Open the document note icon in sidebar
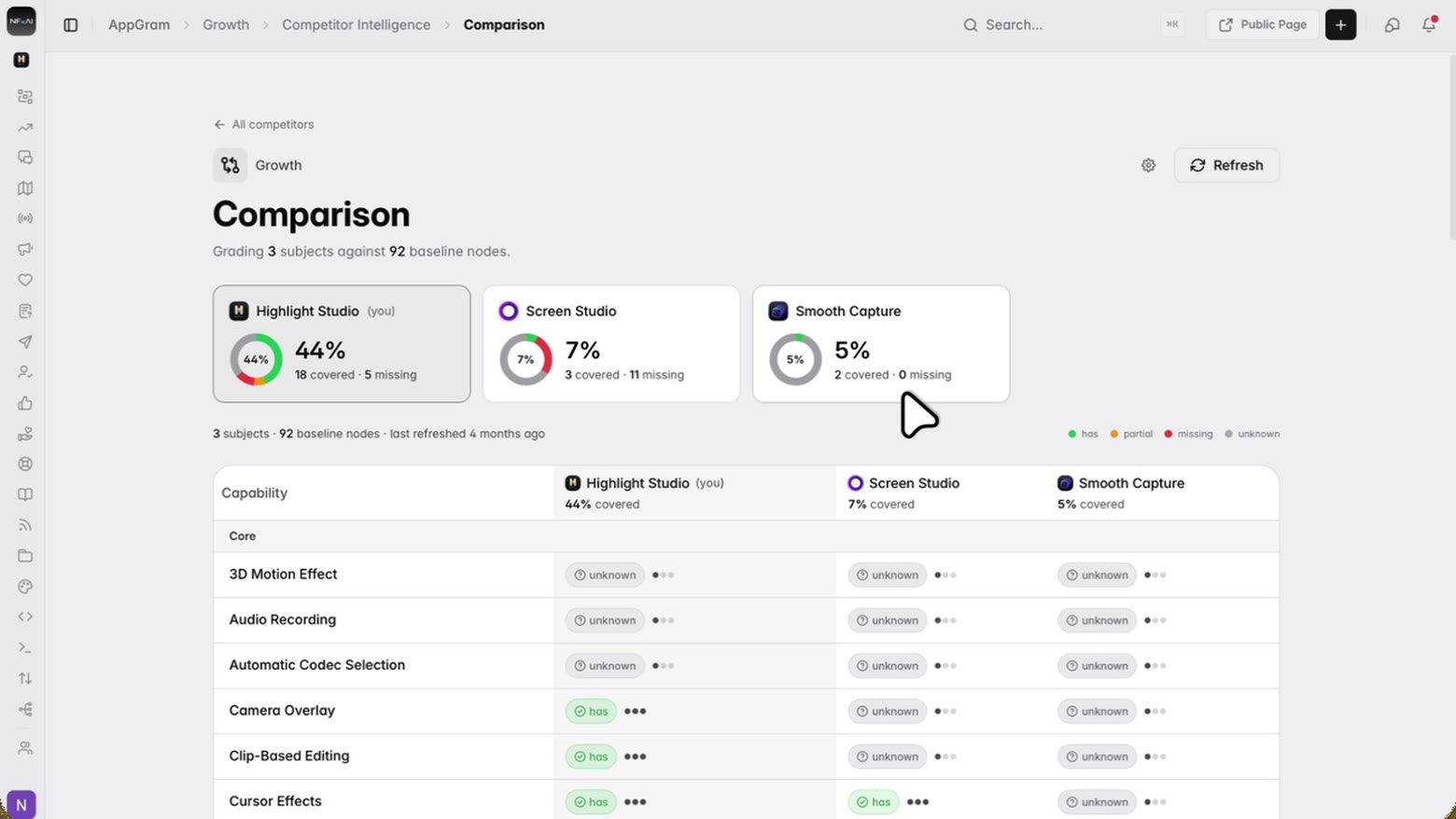1456x819 pixels. point(25,311)
